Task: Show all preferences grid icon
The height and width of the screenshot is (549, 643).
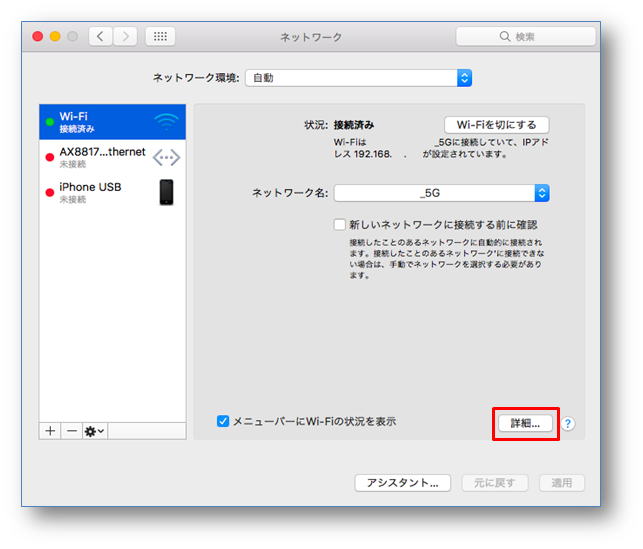Action: [x=160, y=36]
